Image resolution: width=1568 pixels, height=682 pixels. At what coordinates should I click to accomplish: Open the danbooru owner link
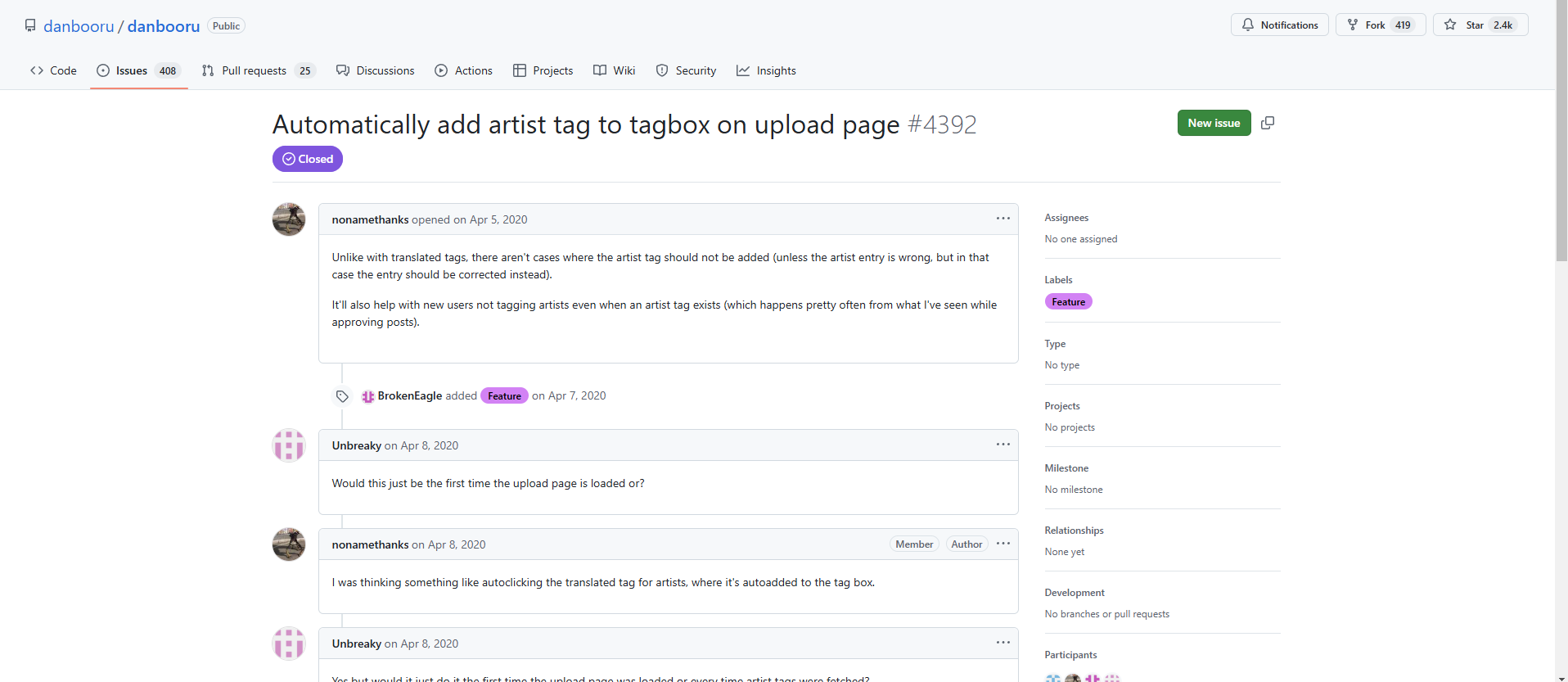(x=79, y=26)
